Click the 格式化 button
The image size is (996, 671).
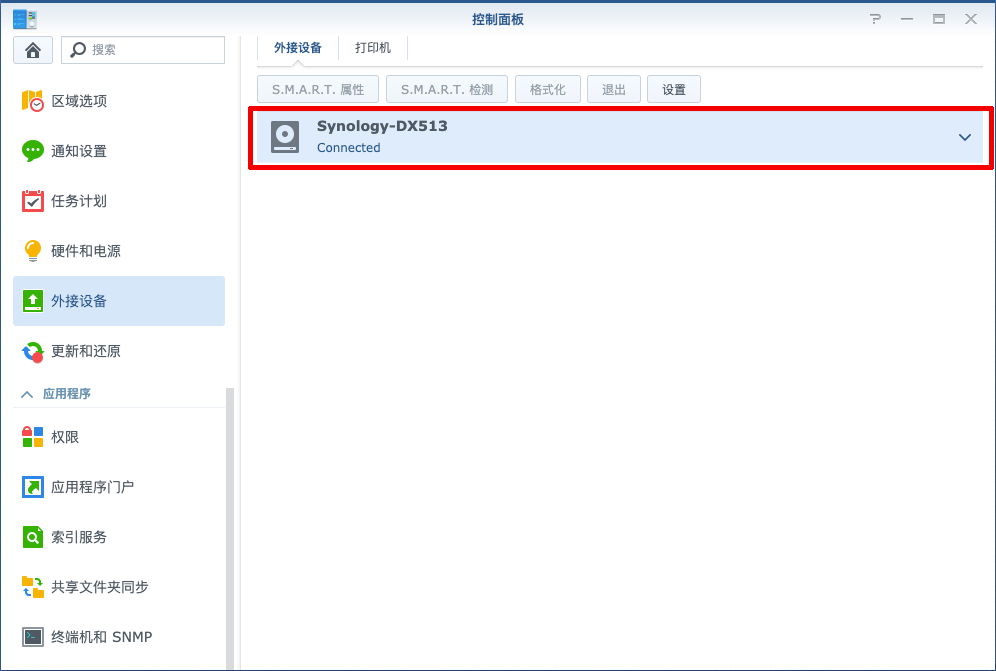[548, 89]
